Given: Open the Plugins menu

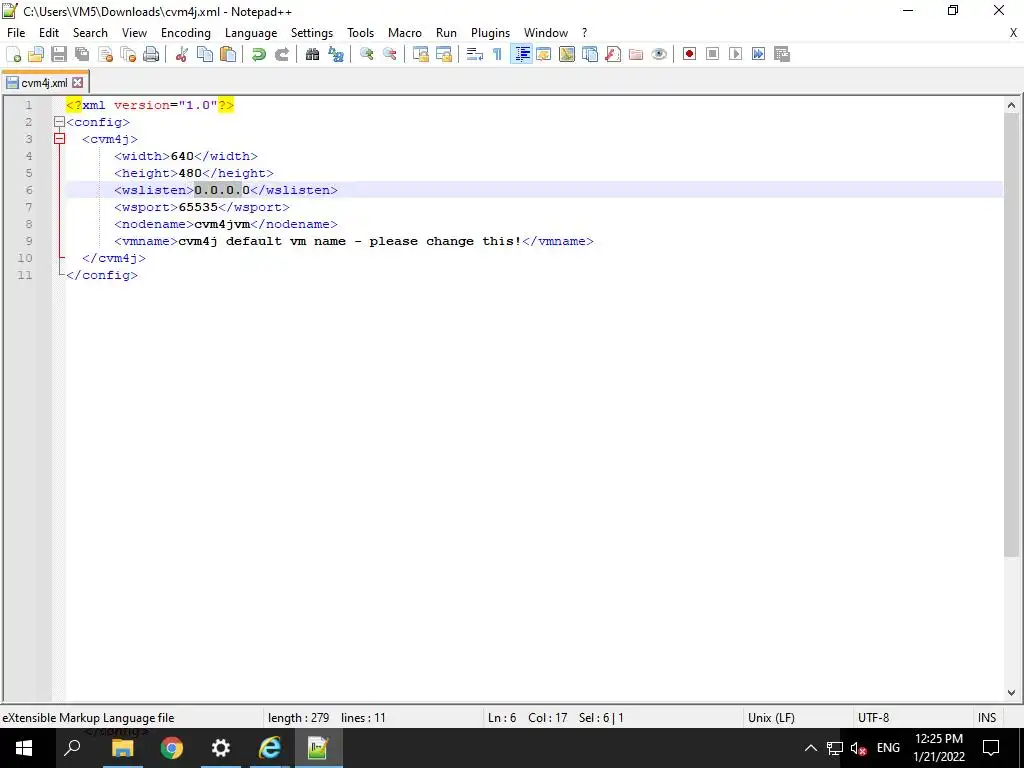Looking at the screenshot, I should [x=490, y=33].
